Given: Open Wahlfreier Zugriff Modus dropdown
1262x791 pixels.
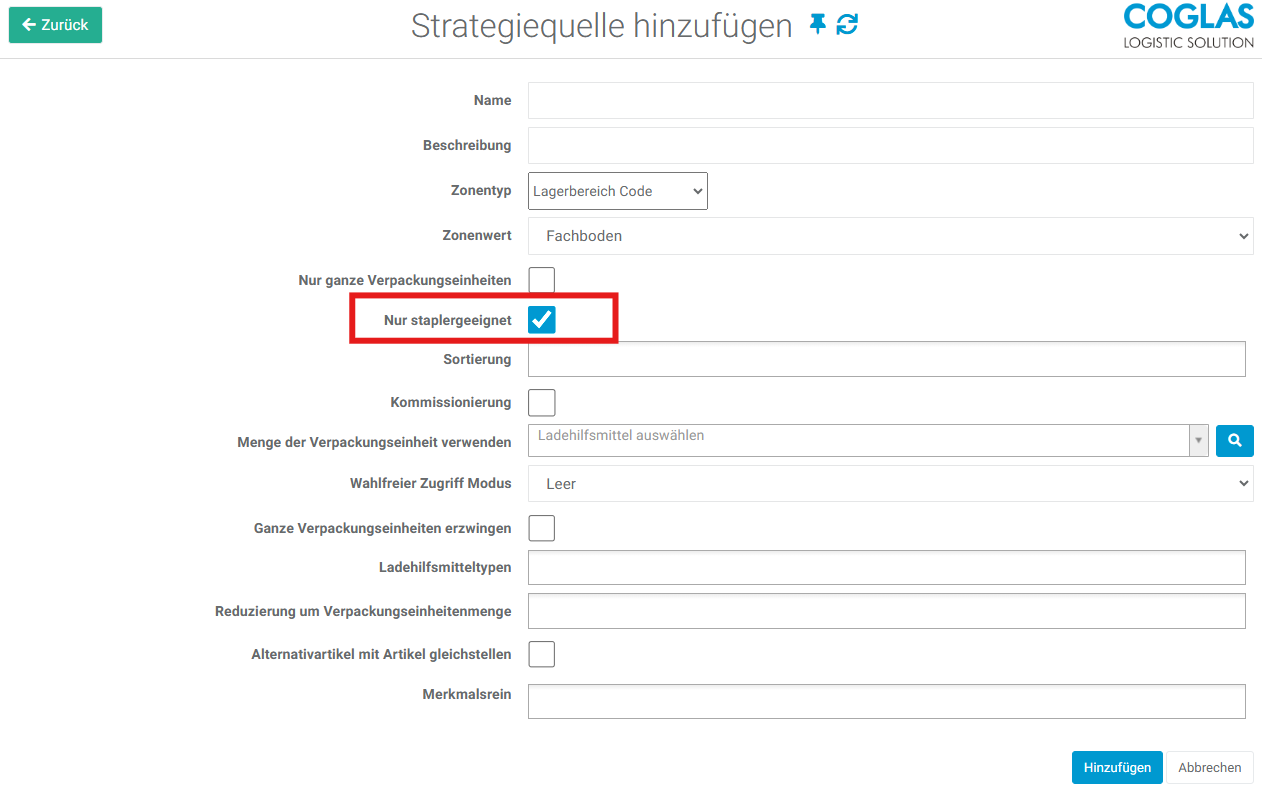Looking at the screenshot, I should point(890,483).
